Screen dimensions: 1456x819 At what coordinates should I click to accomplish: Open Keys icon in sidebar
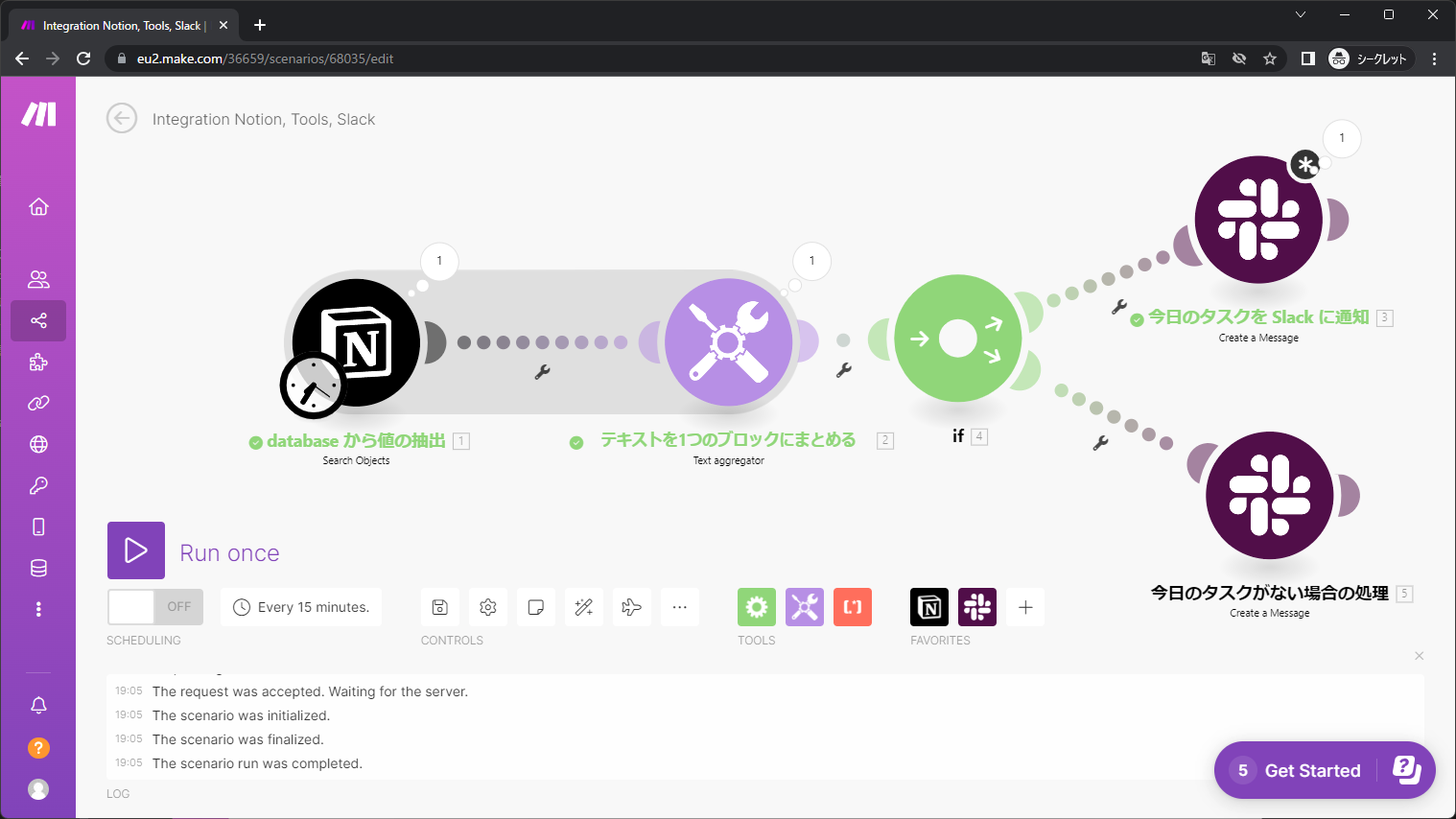[38, 485]
